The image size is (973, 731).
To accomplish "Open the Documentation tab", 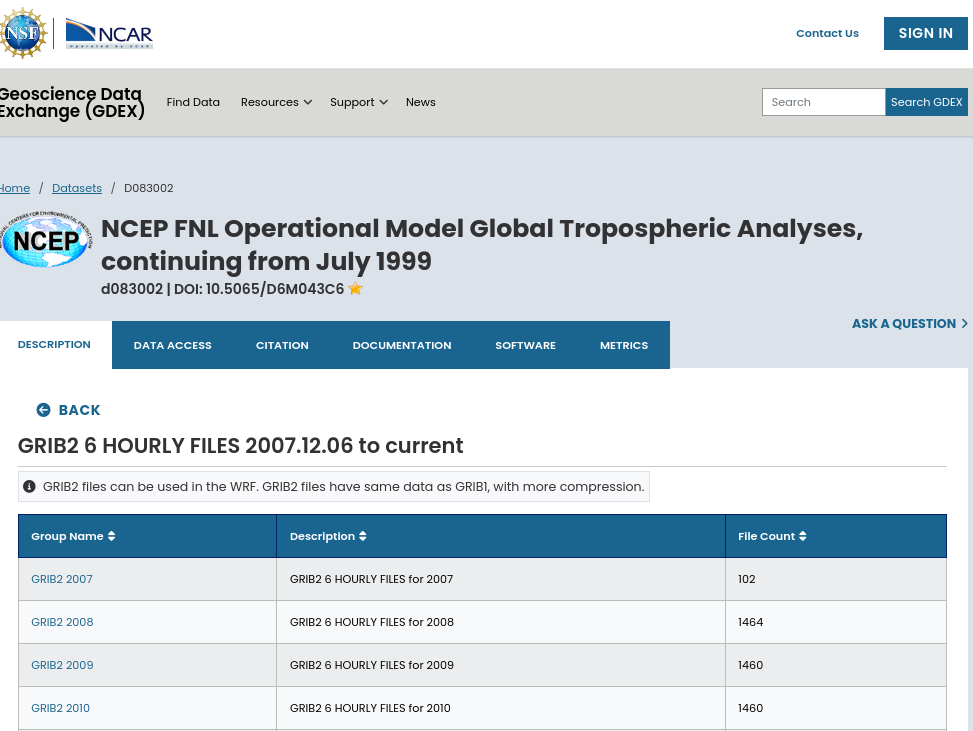I will click(402, 345).
